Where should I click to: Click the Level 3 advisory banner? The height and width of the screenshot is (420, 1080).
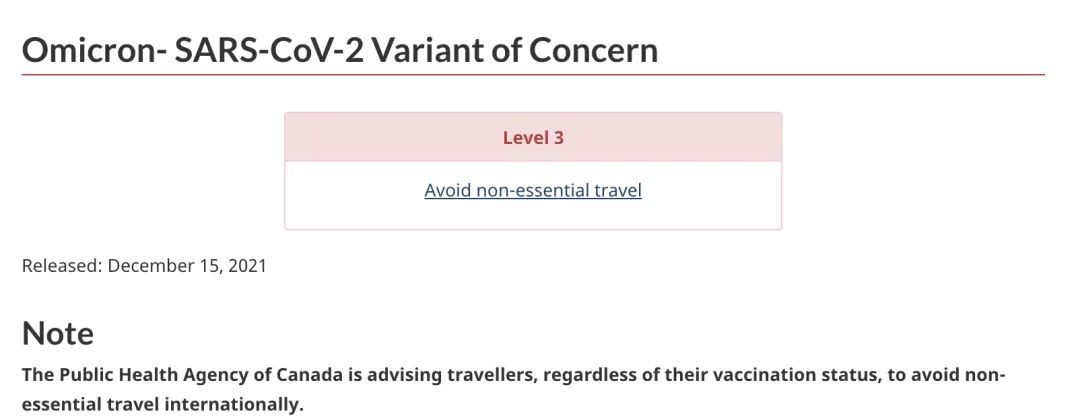click(x=533, y=137)
